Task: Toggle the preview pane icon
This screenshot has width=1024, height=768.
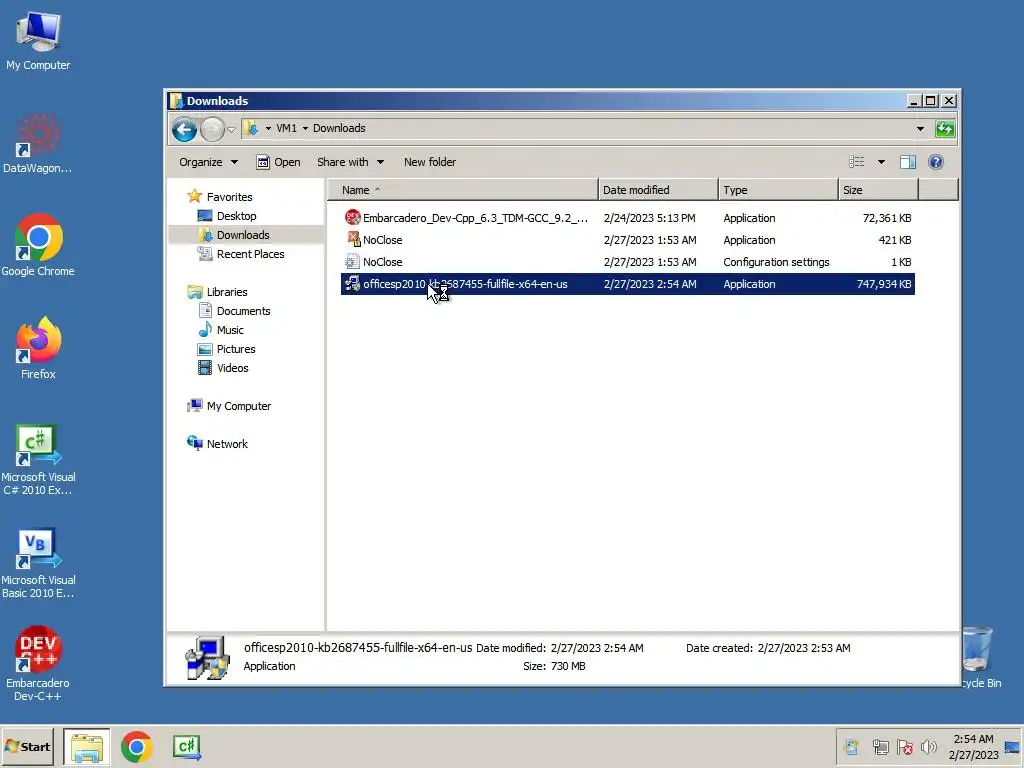Action: pos(908,162)
